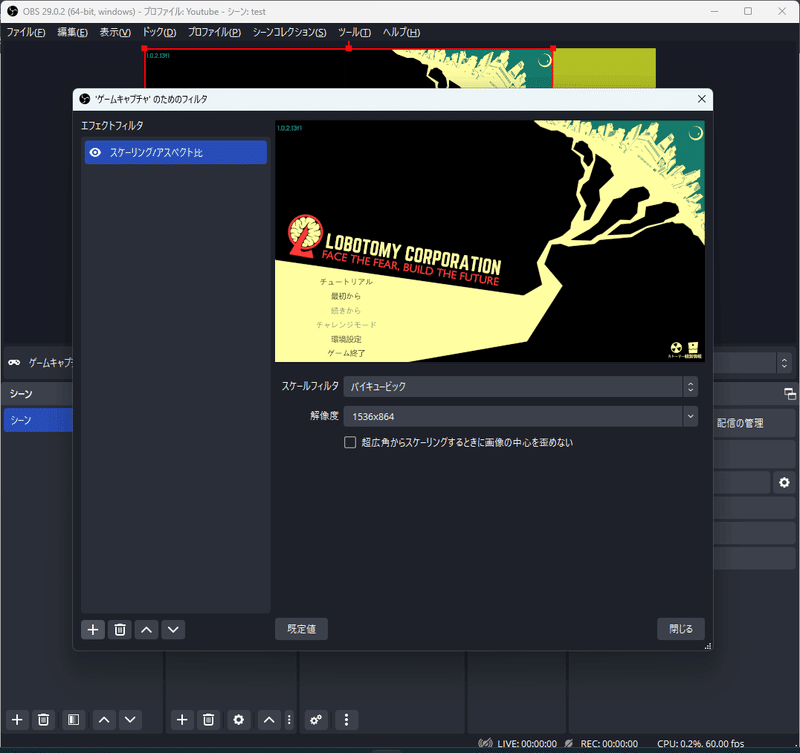Click the 閉じる button
The height and width of the screenshot is (753, 800).
click(681, 629)
